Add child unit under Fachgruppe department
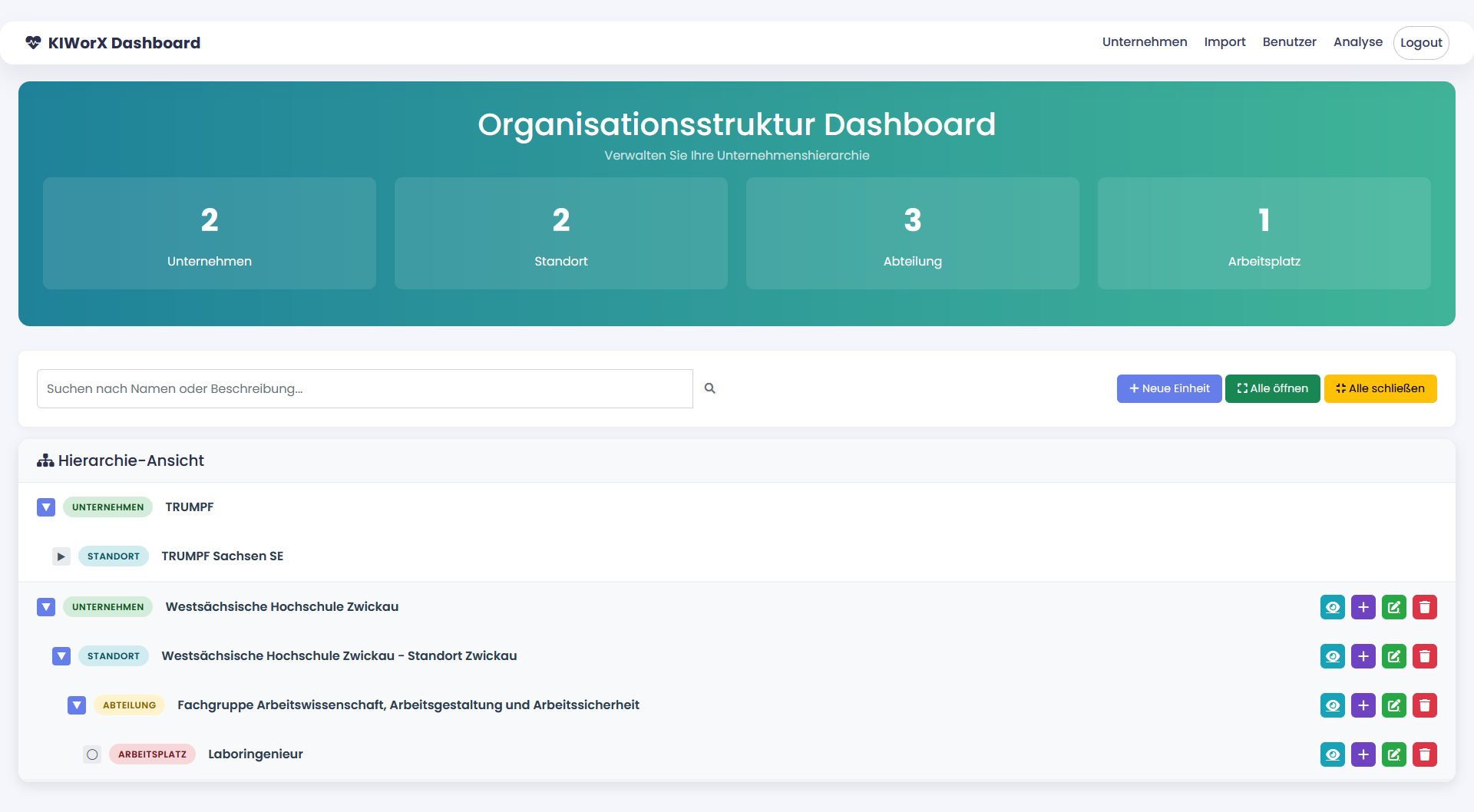 [x=1363, y=705]
